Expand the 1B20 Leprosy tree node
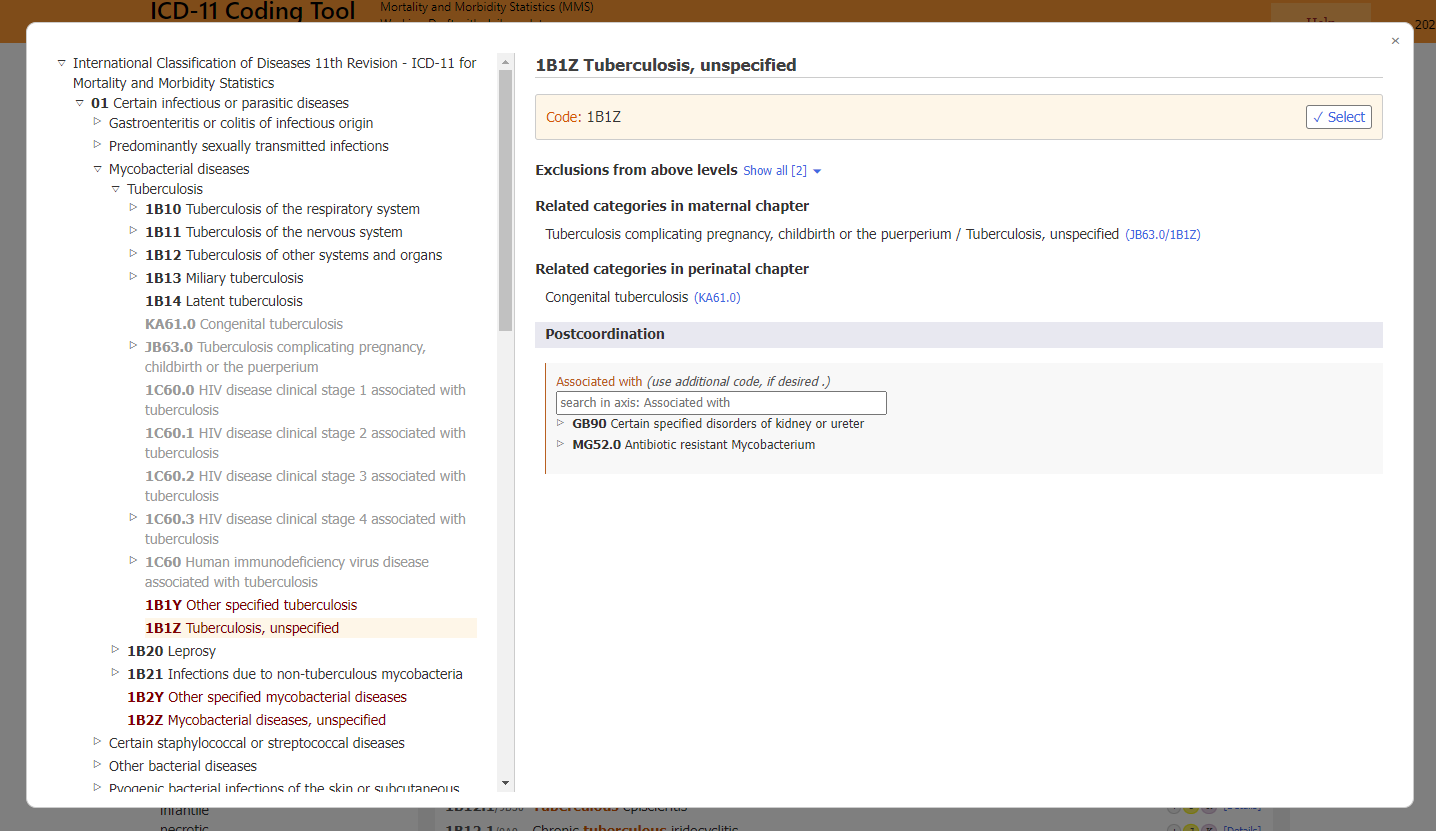The image size is (1436, 831). tap(115, 650)
